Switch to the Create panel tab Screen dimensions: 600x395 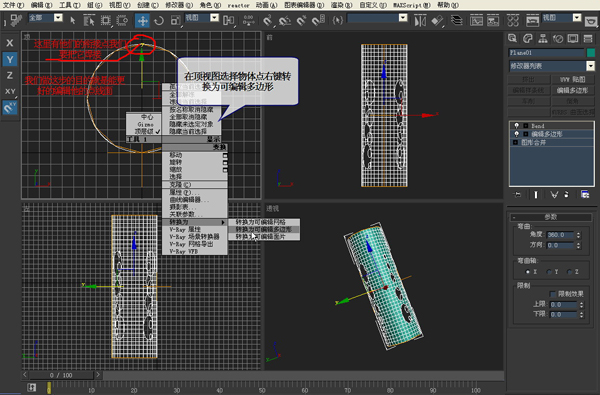[x=512, y=38]
